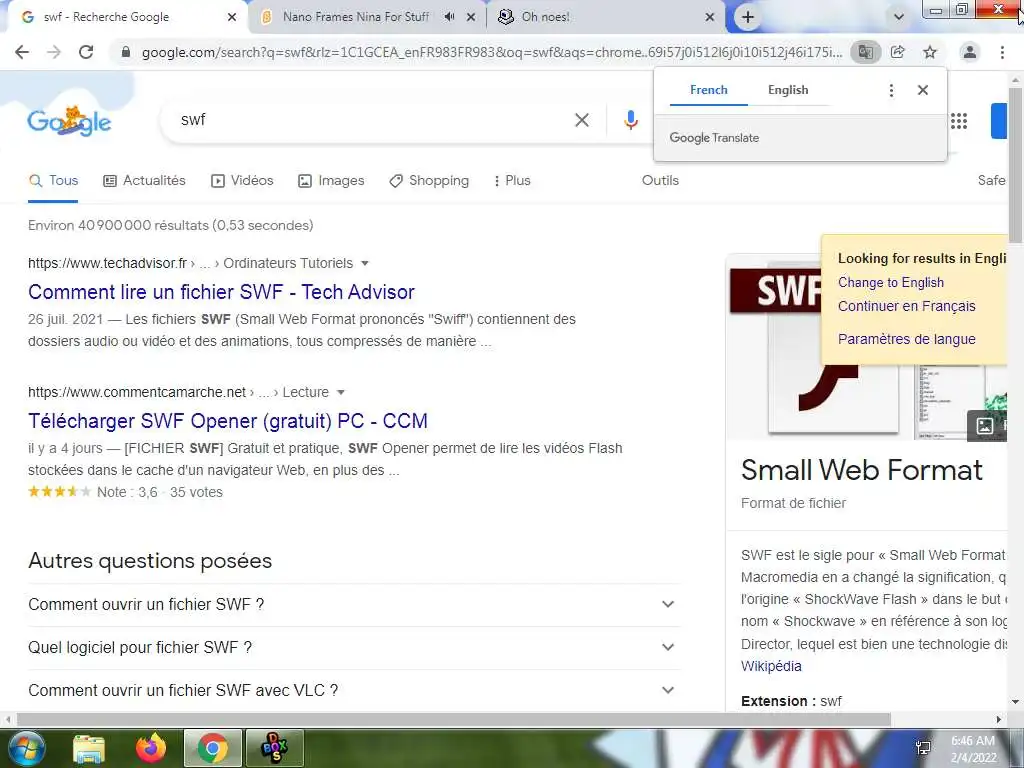Close the Nano Frames Nina For Stuff tab

click(x=471, y=17)
